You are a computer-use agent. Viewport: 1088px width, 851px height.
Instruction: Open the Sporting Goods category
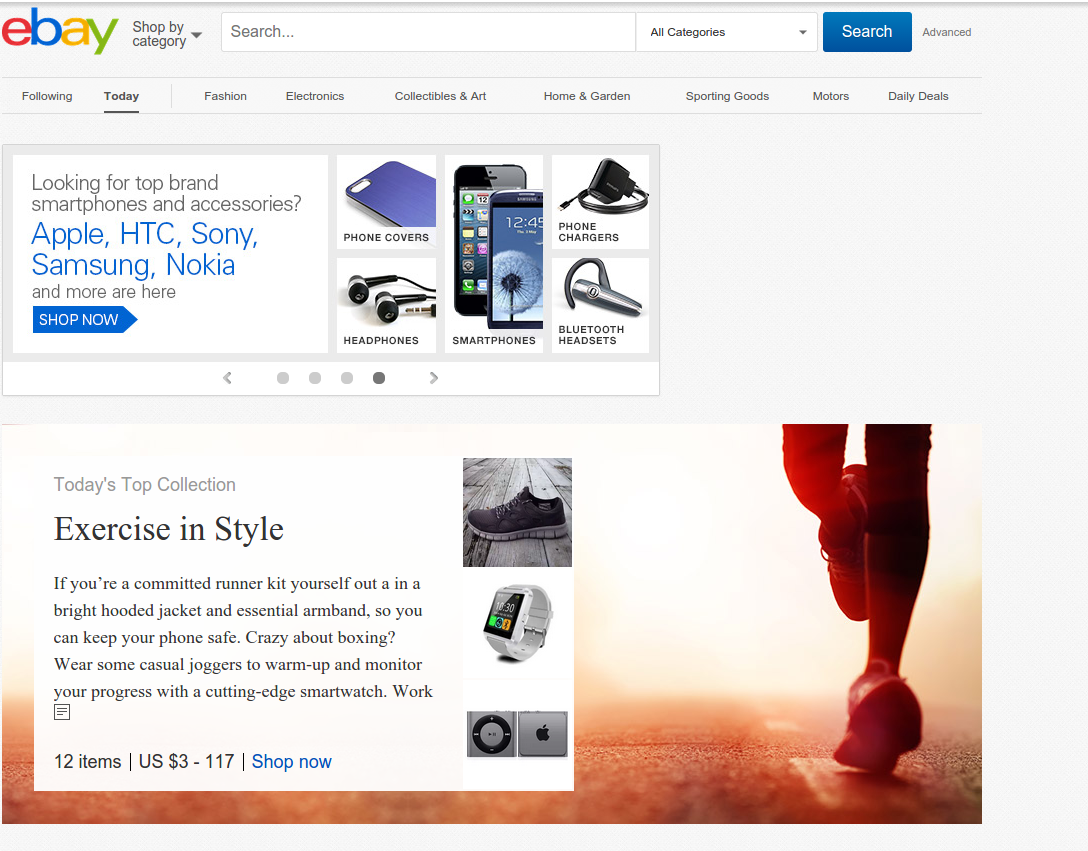point(727,96)
